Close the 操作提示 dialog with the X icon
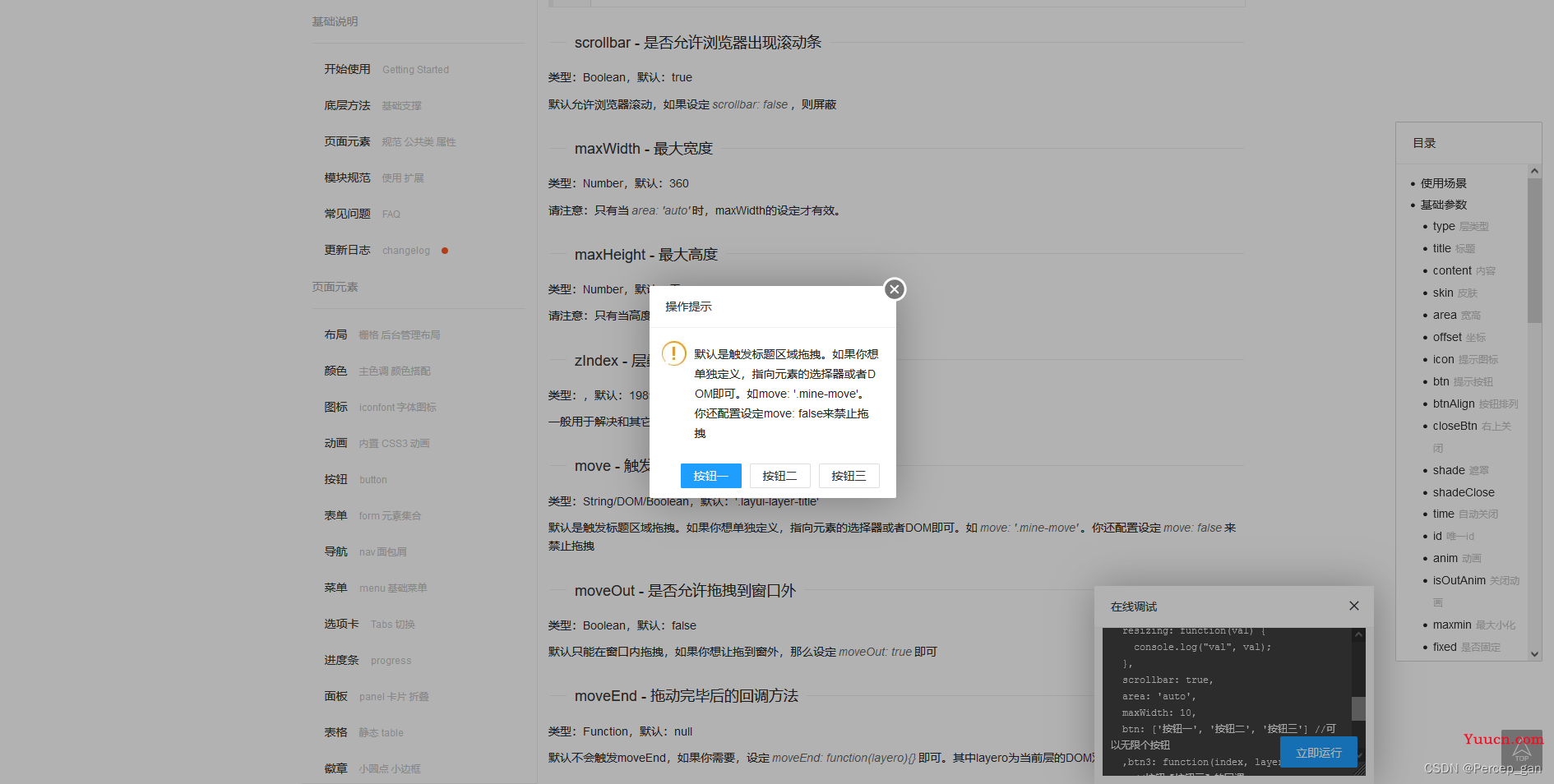This screenshot has width=1554, height=784. [895, 289]
